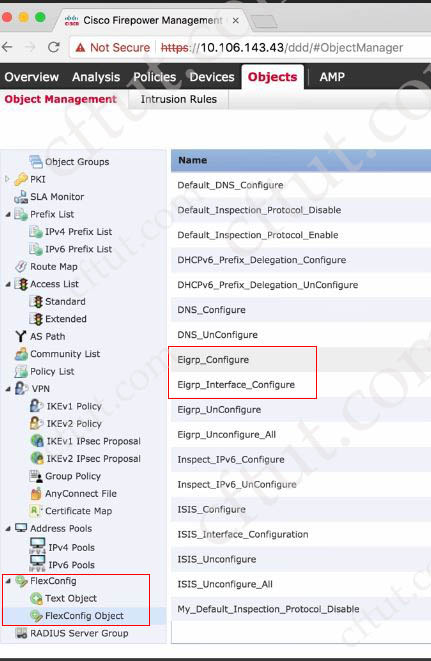Click the IPv6 Pools icon
The height and width of the screenshot is (661, 431).
click(x=38, y=564)
